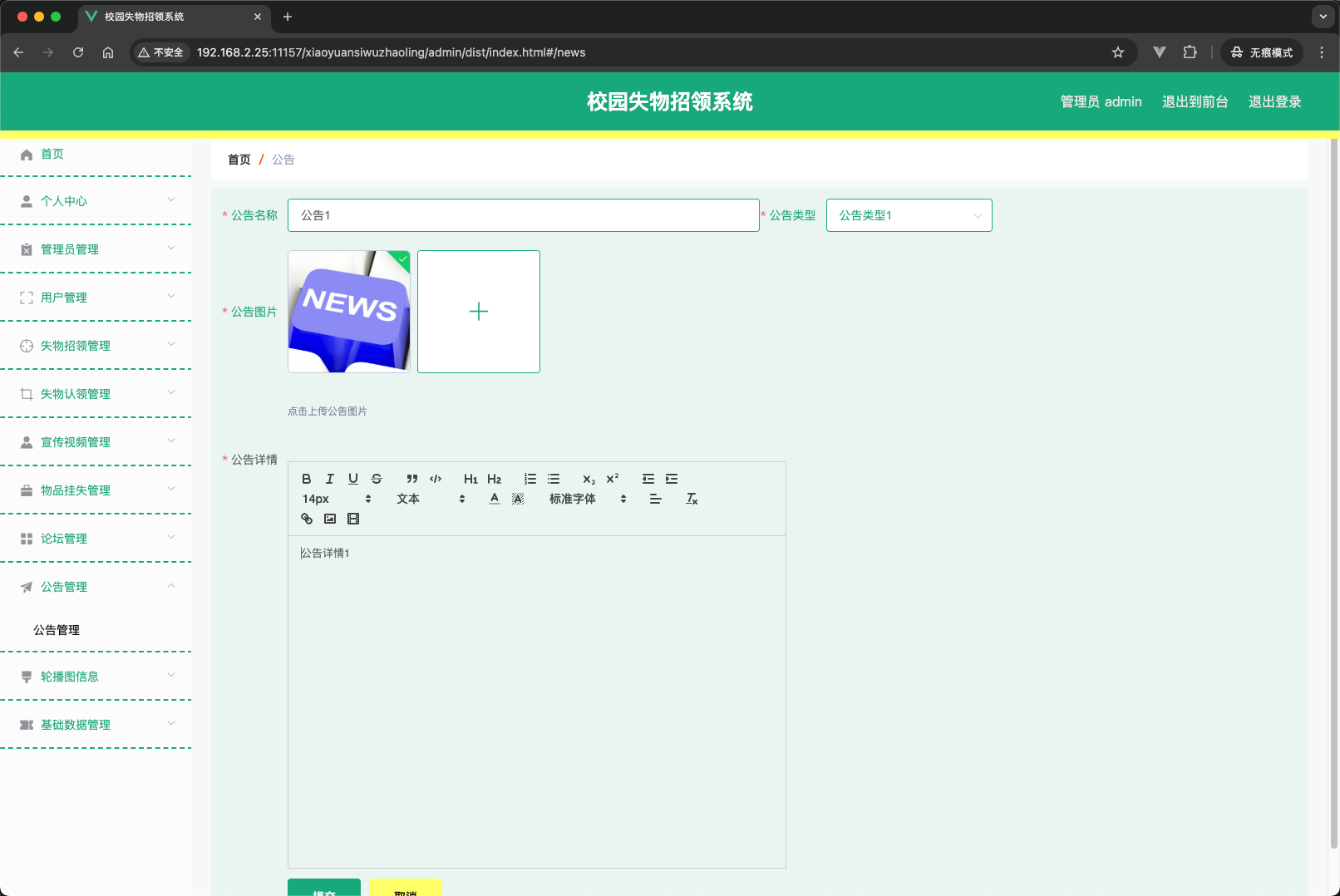Open a new browser tab
Image resolution: width=1340 pixels, height=896 pixels.
click(x=288, y=17)
